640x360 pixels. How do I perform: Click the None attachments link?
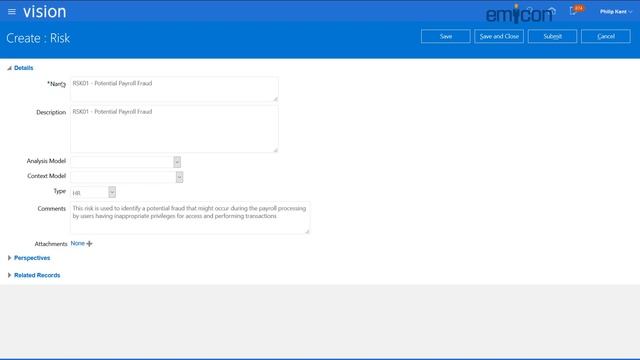78,243
